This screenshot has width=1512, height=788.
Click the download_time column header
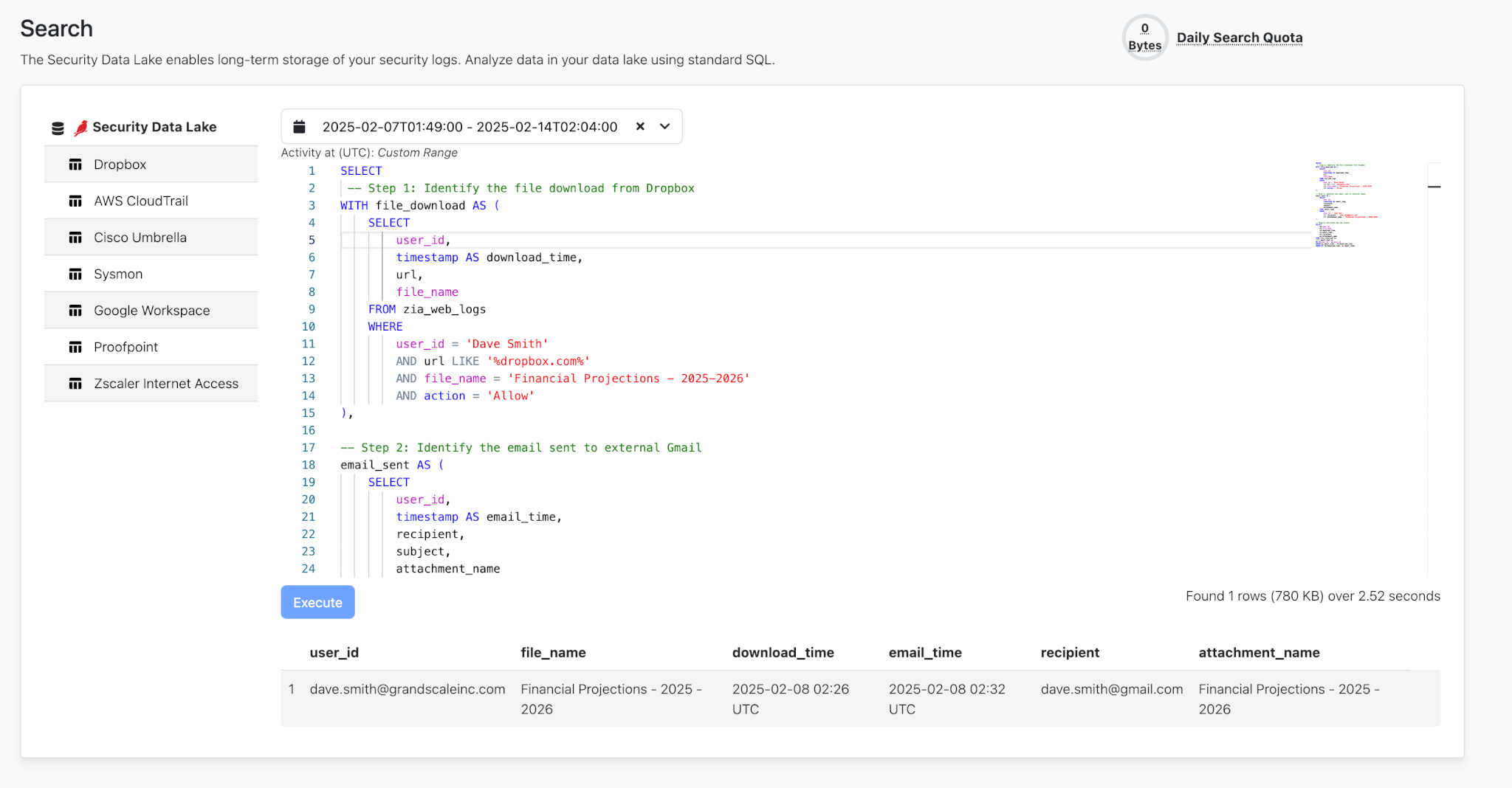(783, 652)
